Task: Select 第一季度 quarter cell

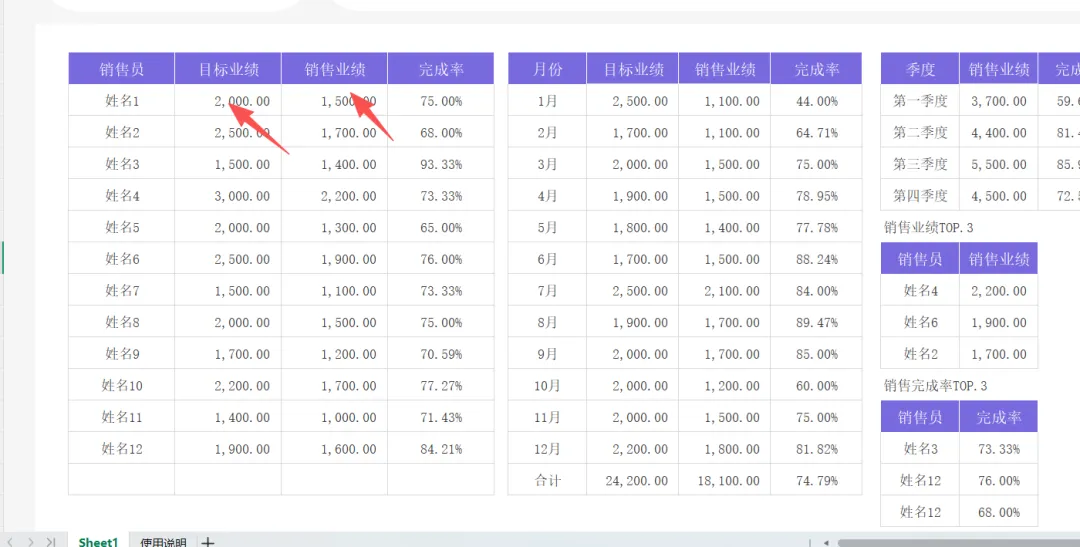Action: (x=920, y=101)
